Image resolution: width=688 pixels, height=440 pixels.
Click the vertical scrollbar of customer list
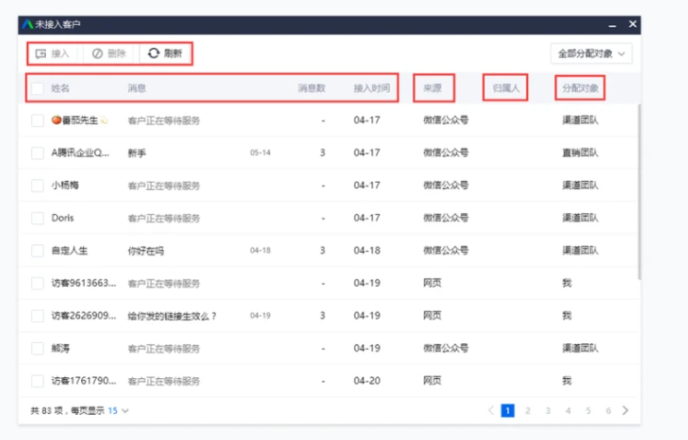point(639,192)
